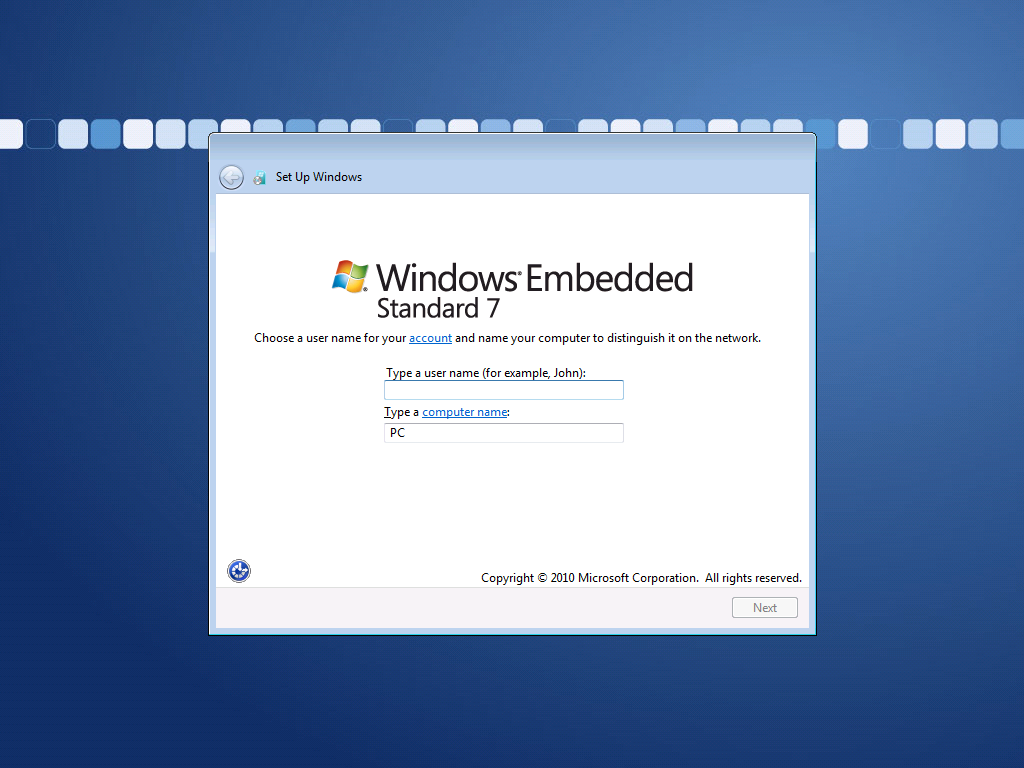Screen dimensions: 1024x768
Task: Click the 'Set Up Windows' title text
Action: tap(319, 177)
